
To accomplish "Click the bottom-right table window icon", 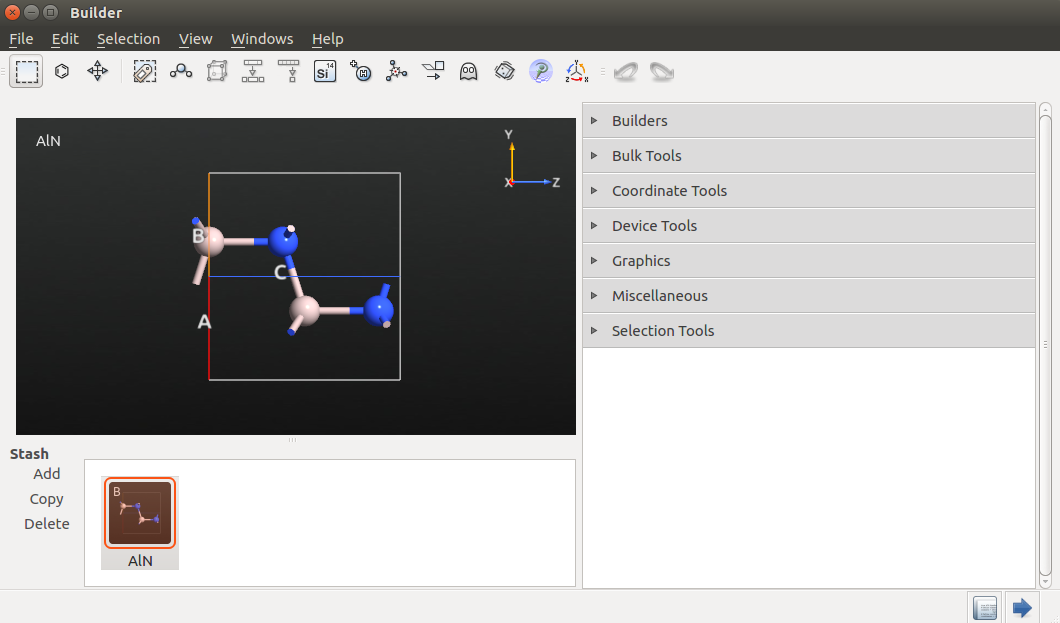I will coord(985,607).
